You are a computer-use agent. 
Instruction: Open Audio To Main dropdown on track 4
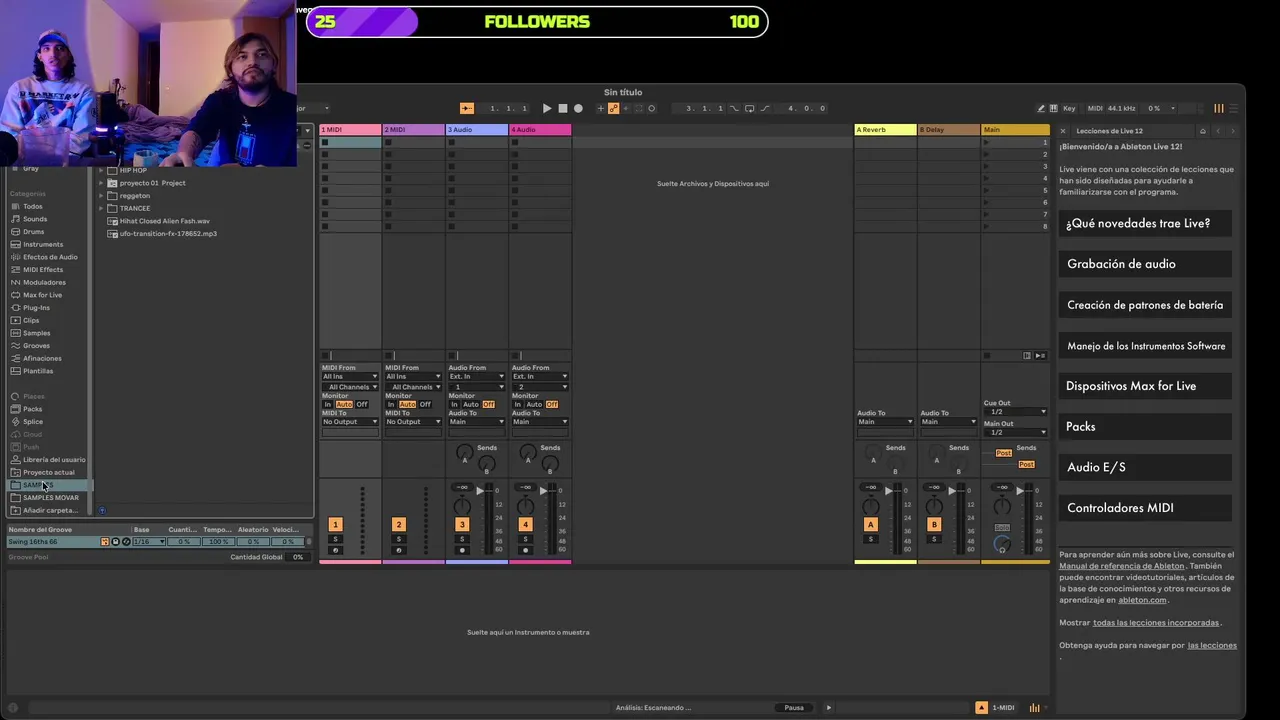click(x=540, y=421)
